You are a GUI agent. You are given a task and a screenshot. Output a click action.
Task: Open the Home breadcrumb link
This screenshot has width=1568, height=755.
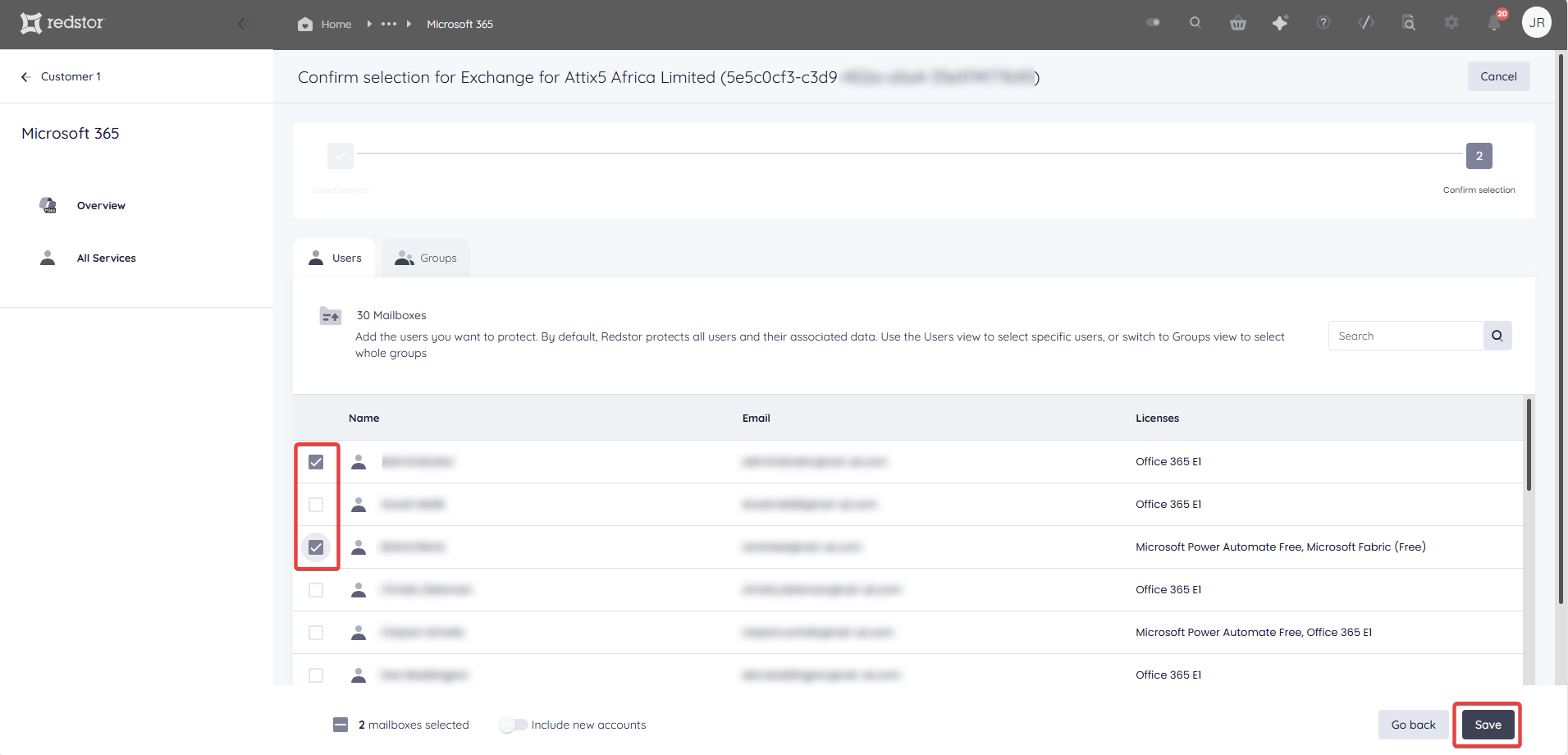point(325,24)
